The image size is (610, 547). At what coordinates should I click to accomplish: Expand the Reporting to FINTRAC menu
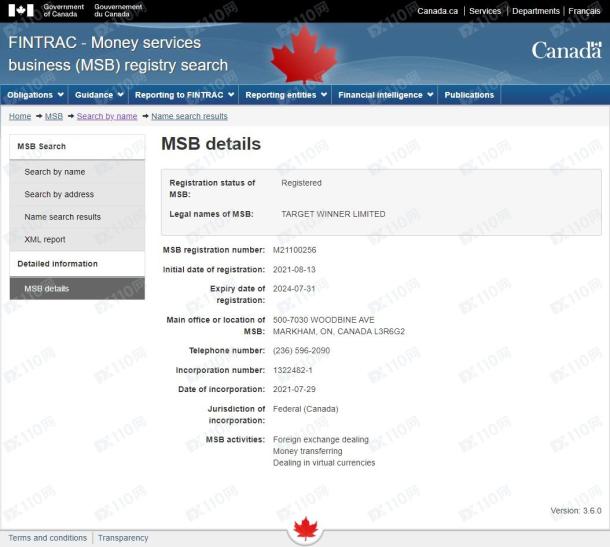pyautogui.click(x=184, y=95)
